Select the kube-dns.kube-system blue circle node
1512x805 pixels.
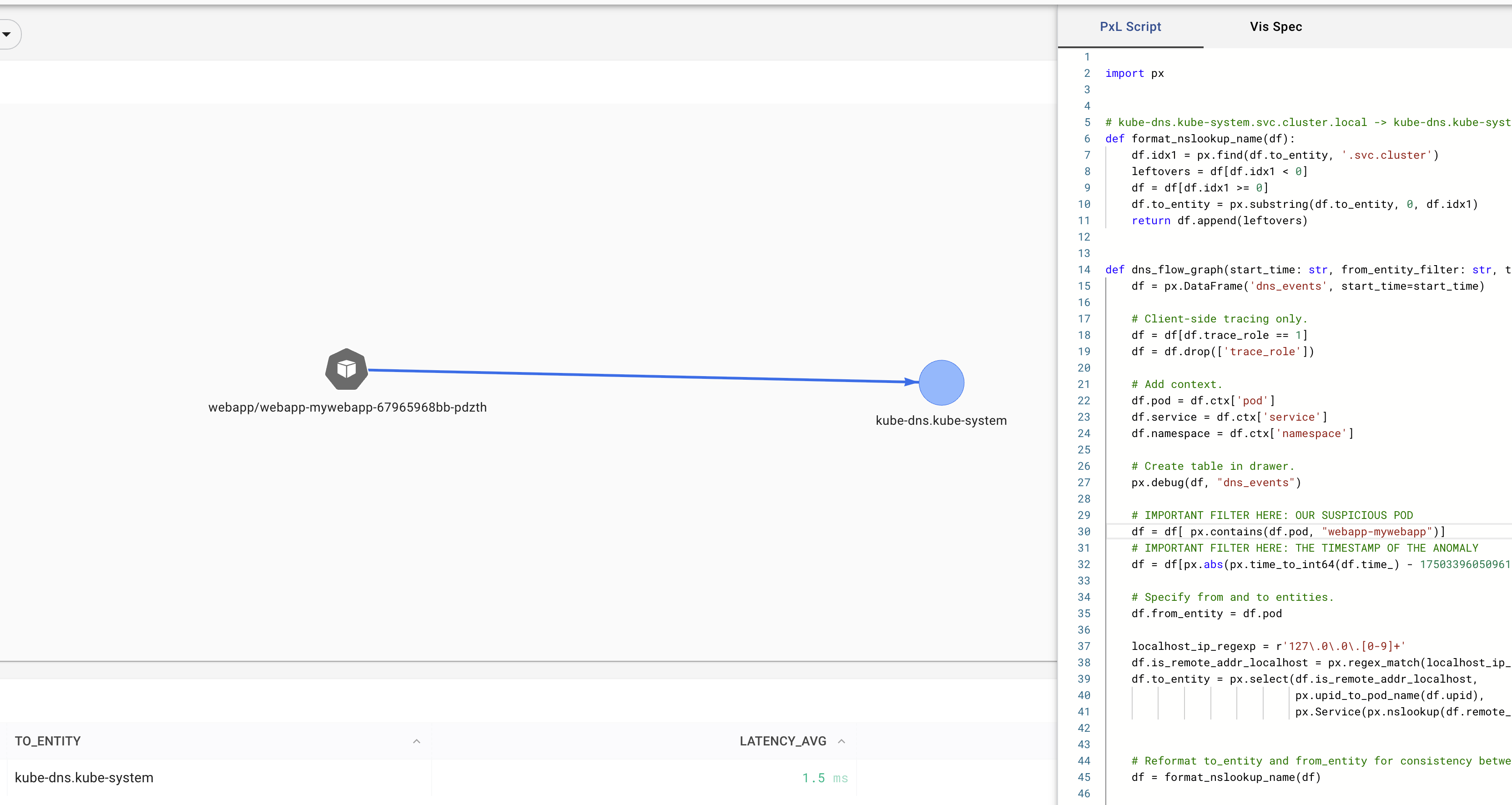[x=941, y=382]
